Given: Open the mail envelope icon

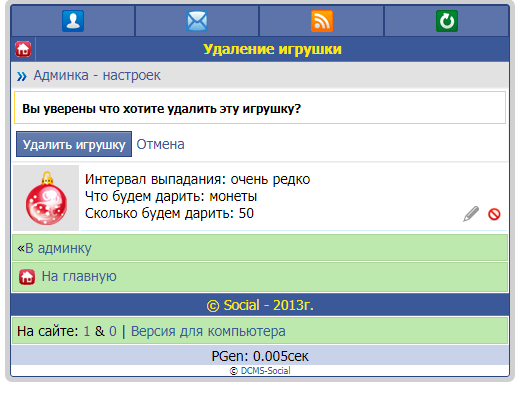Looking at the screenshot, I should (197, 21).
